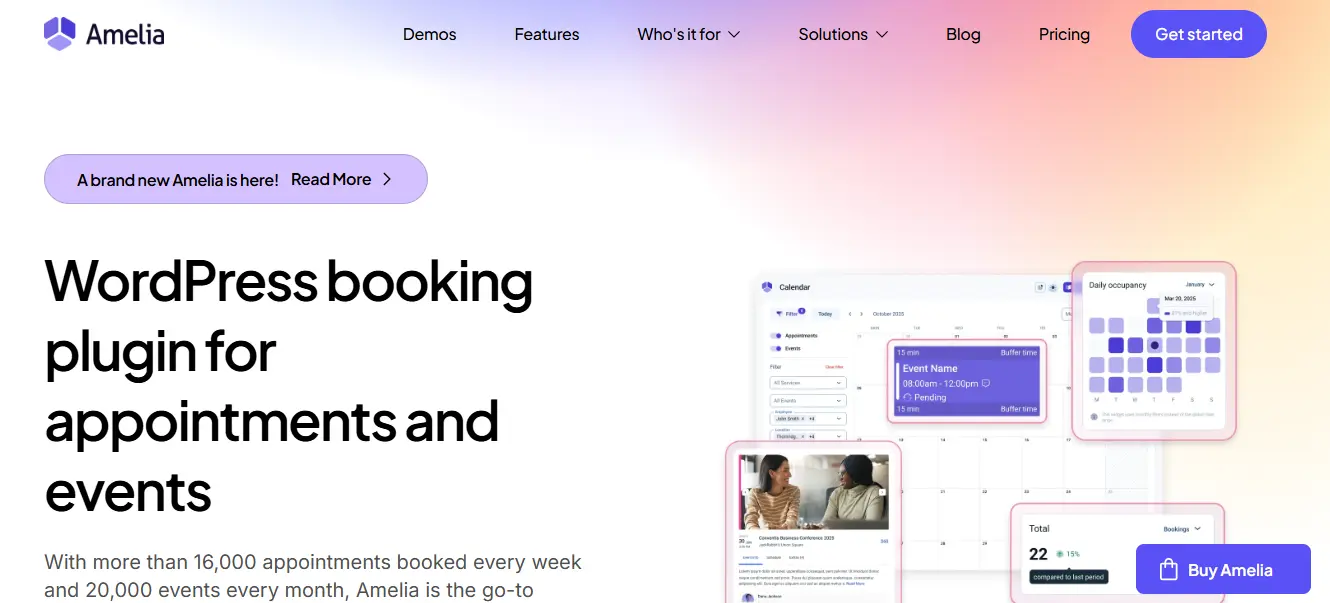Toggle the Appointments switch in the preview
The width and height of the screenshot is (1330, 603).
click(x=775, y=336)
